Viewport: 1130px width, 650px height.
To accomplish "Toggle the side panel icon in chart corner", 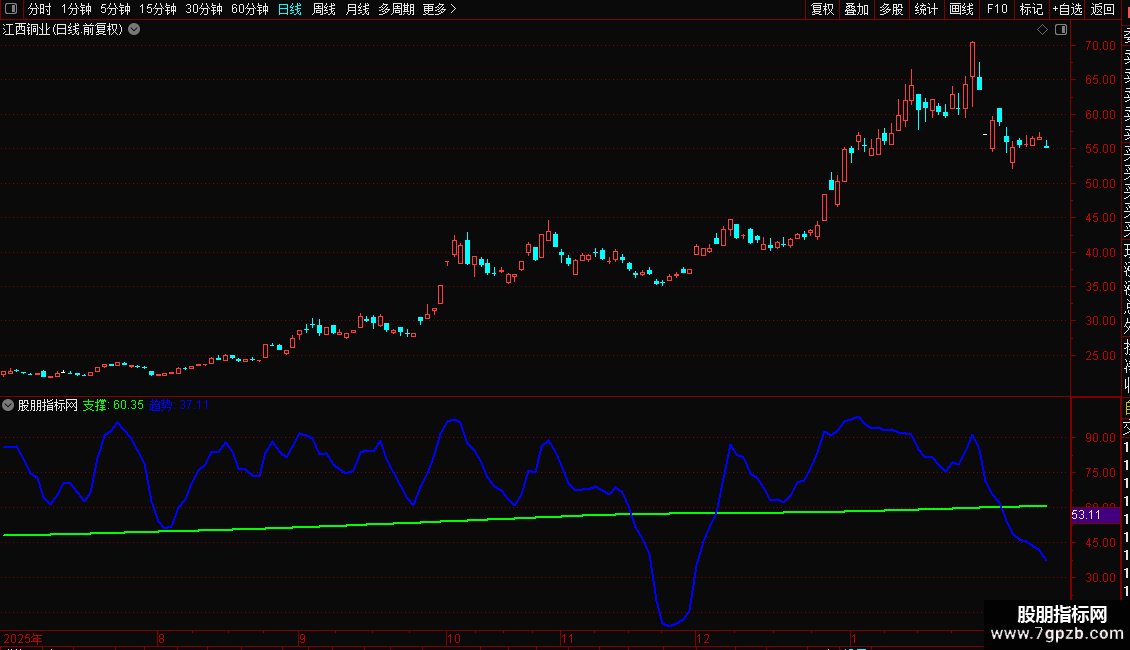I will 1061,30.
